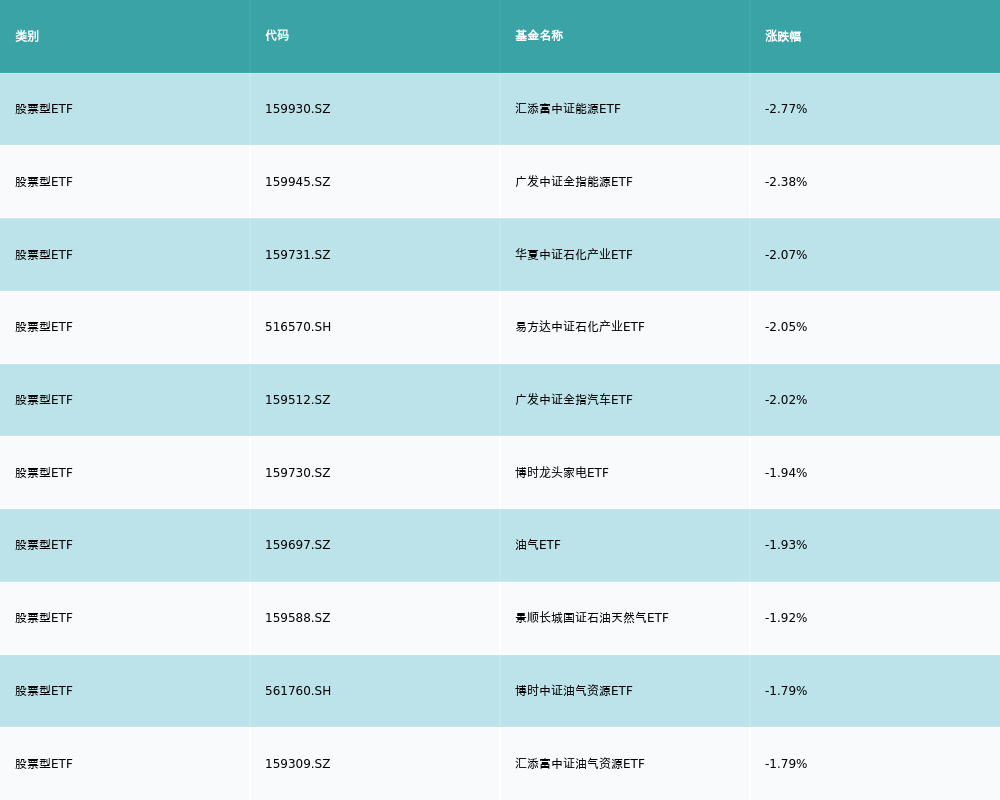Select the 基金名称 column header
This screenshot has height=800, width=1000.
coord(539,36)
